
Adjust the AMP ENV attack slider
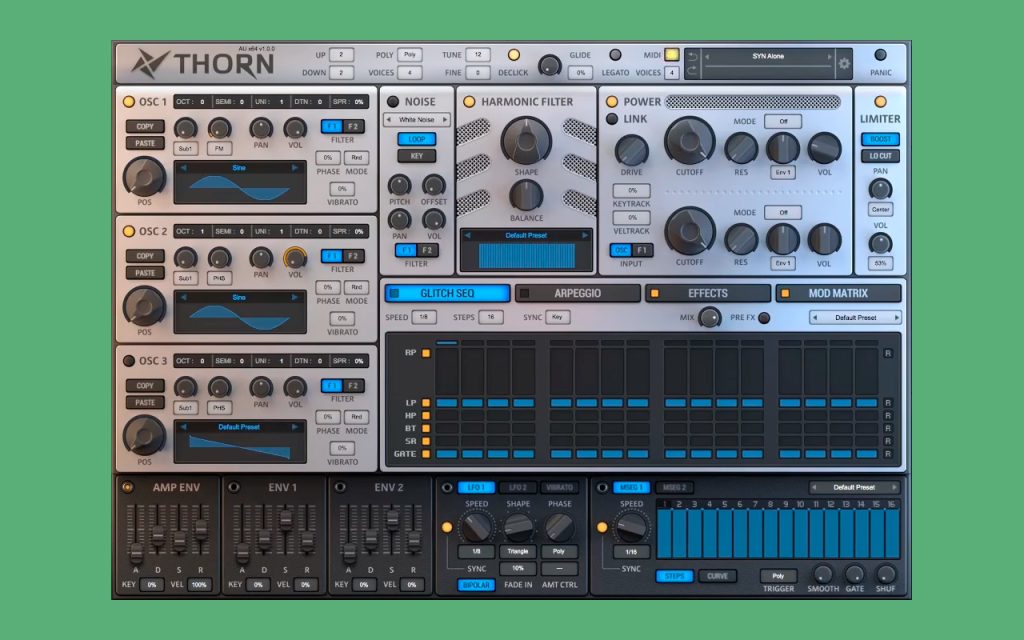[136, 552]
